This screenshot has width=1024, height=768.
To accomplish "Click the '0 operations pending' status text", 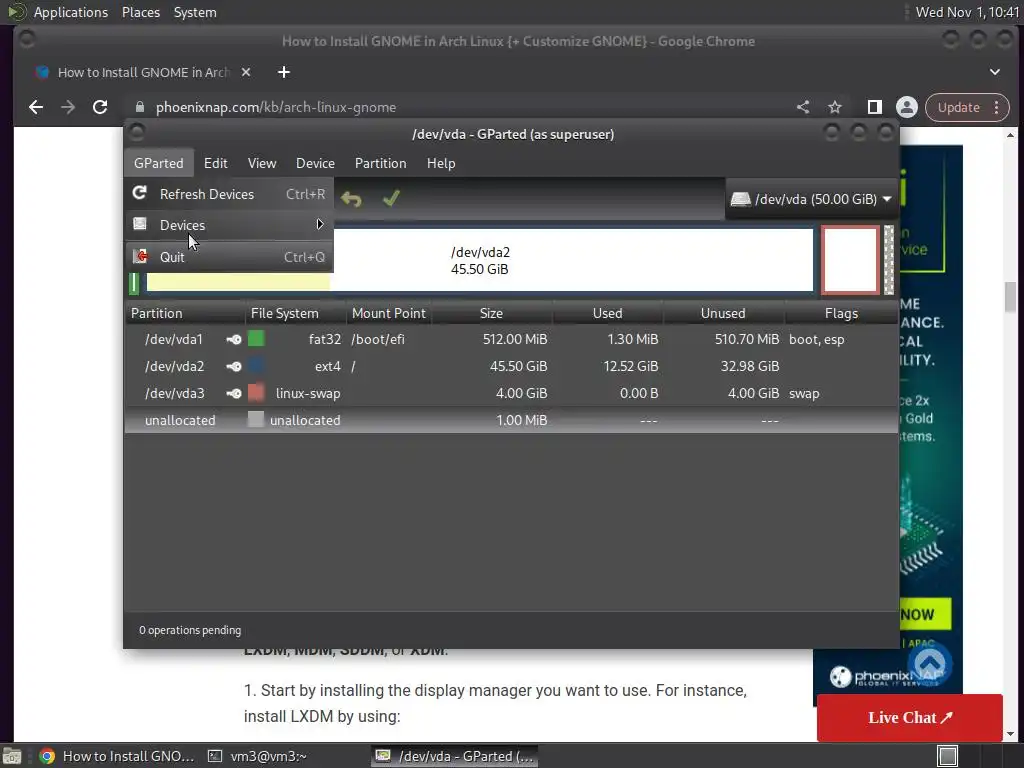I will pyautogui.click(x=190, y=630).
